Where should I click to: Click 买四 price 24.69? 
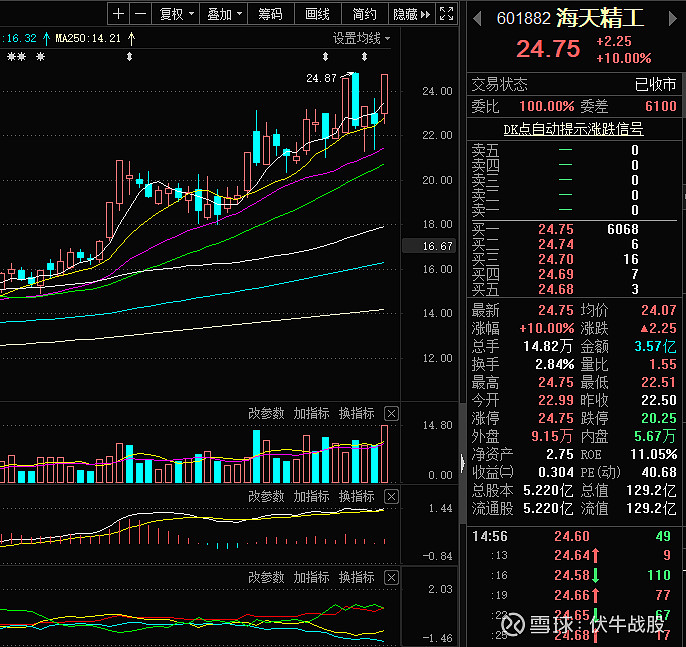[556, 274]
